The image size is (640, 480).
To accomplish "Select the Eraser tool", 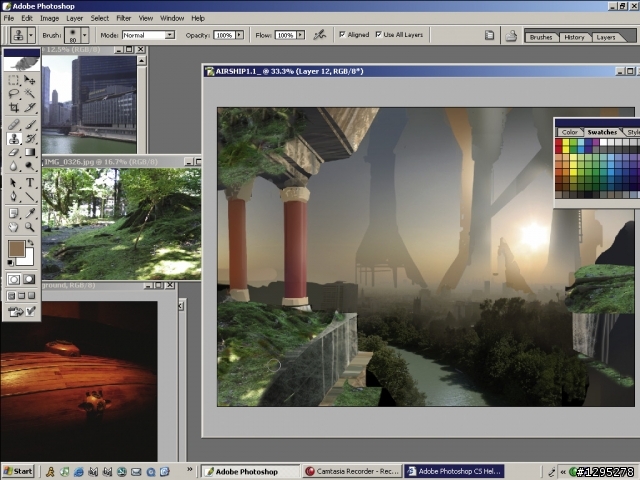I will pos(13,152).
